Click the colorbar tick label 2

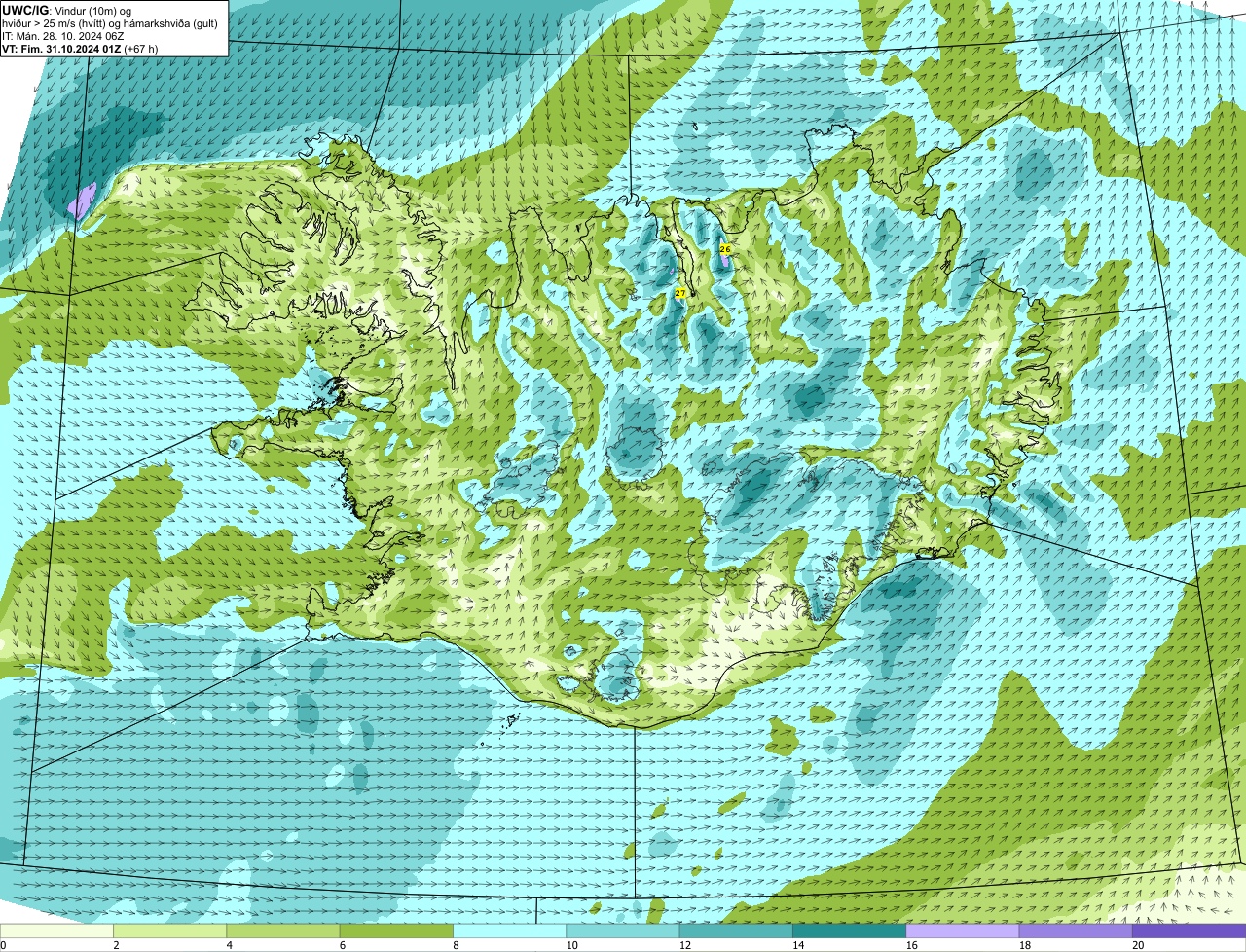(116, 945)
